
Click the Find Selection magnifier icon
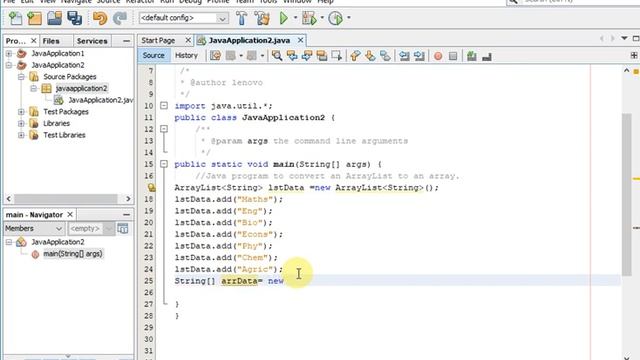pos(277,56)
